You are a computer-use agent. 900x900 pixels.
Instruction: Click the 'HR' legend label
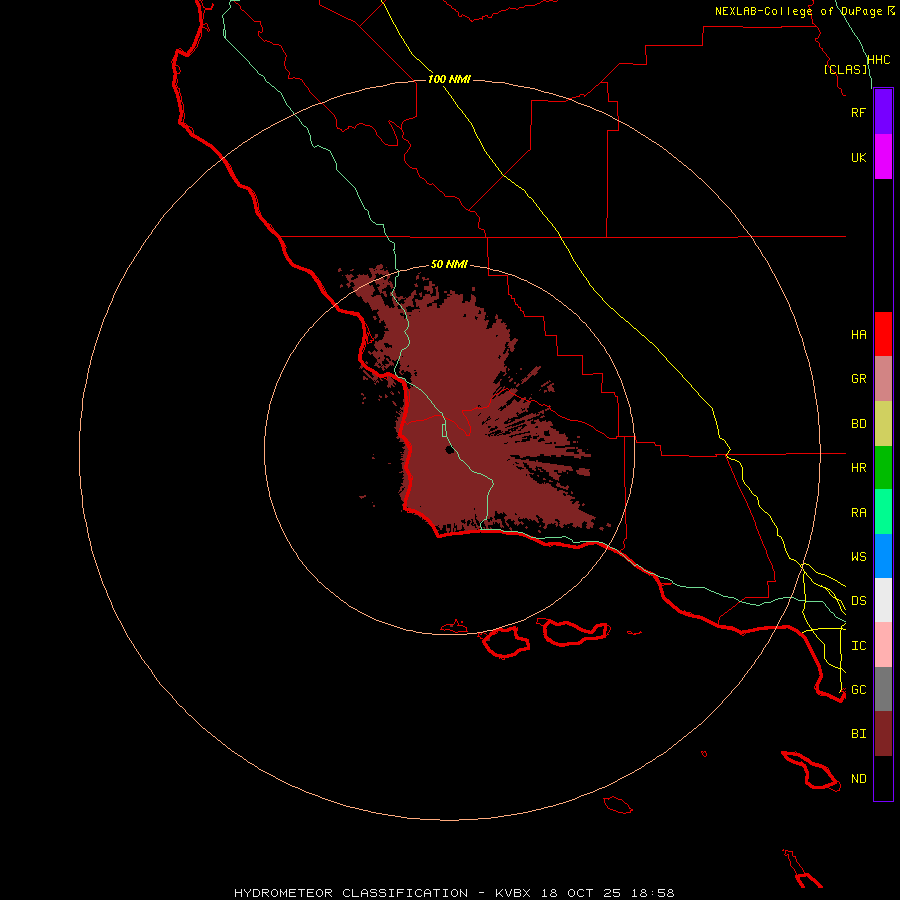click(858, 468)
